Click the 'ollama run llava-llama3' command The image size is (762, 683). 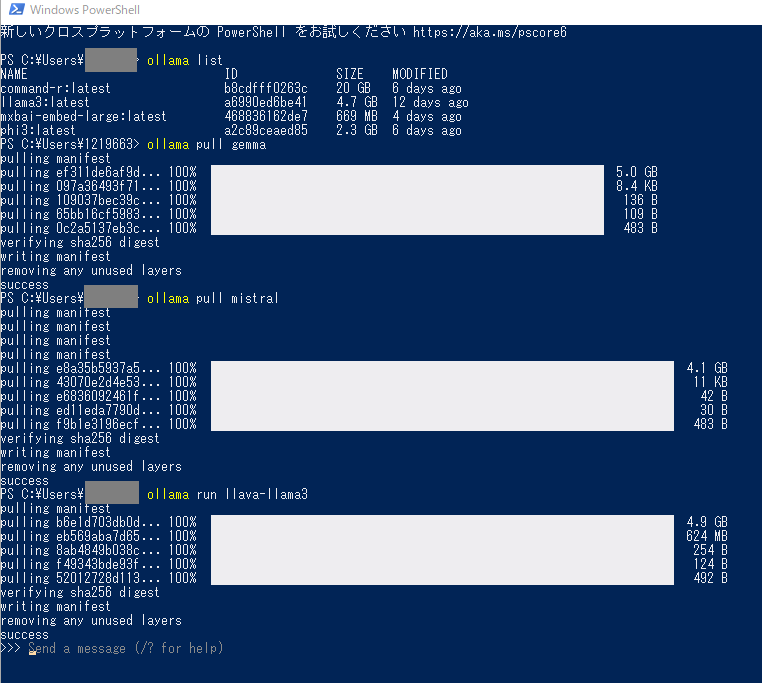pyautogui.click(x=227, y=494)
